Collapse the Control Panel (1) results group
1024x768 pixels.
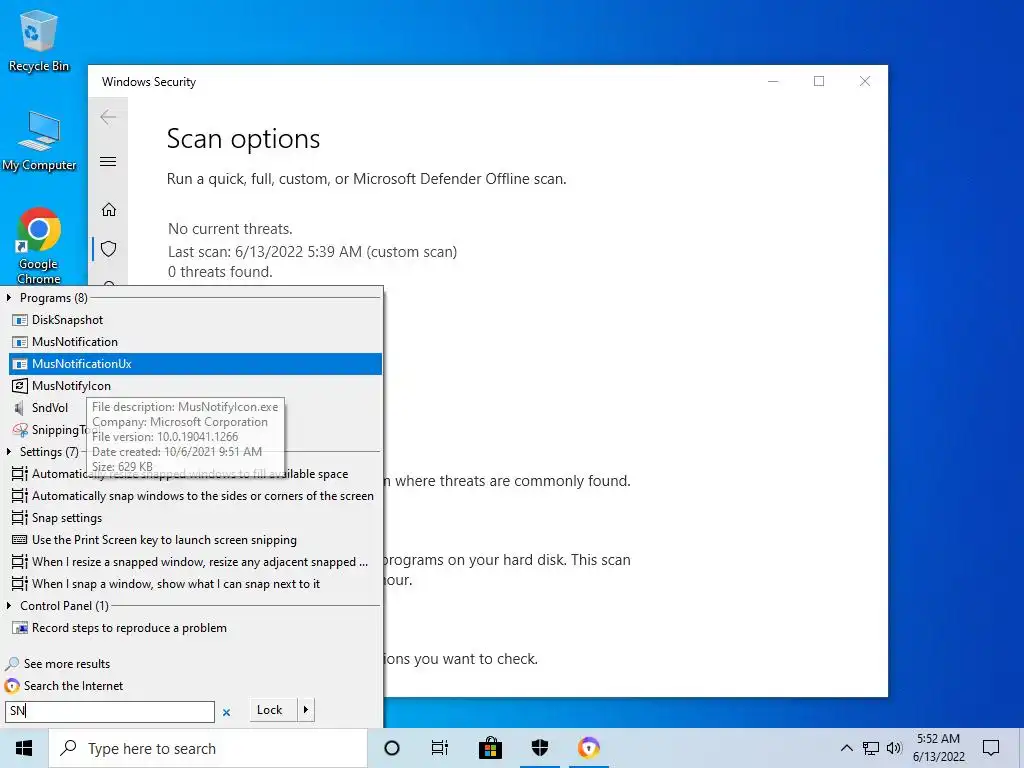[x=8, y=606]
